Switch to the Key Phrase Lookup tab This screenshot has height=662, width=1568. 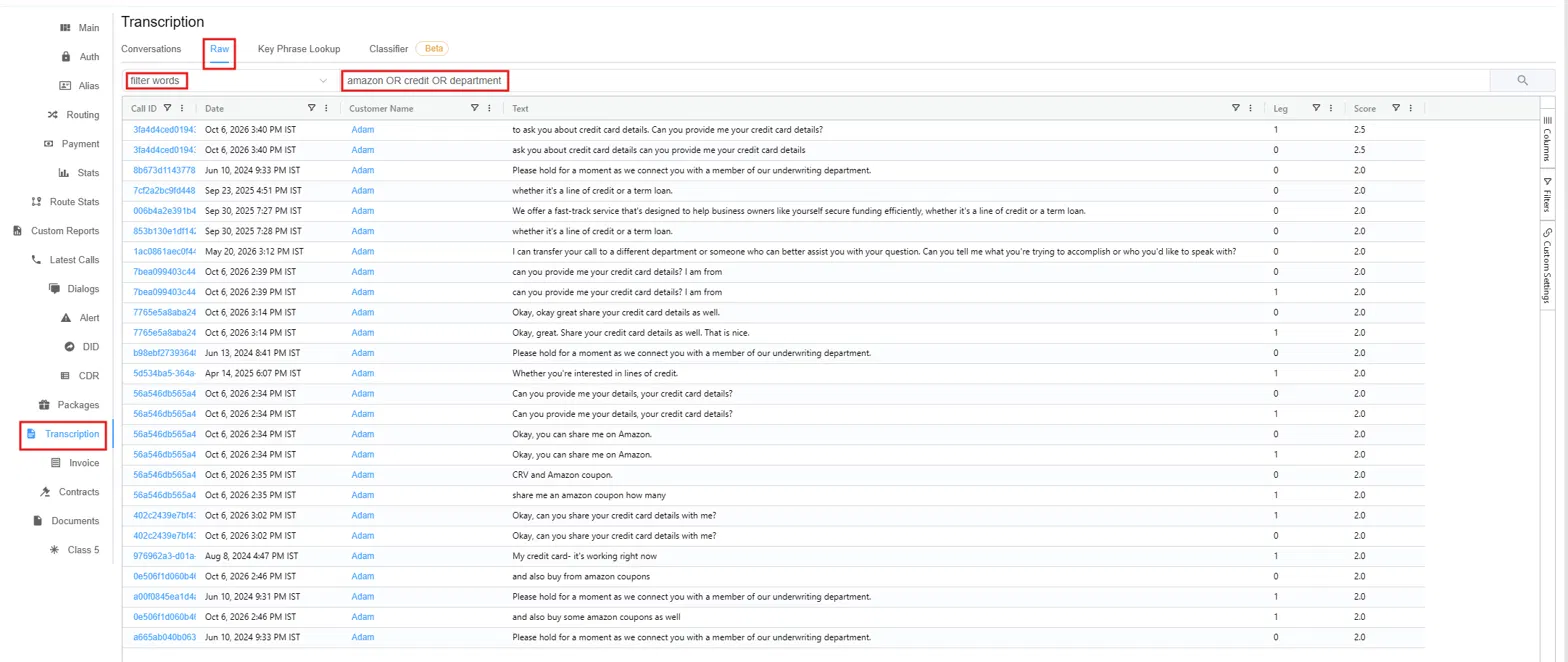299,48
